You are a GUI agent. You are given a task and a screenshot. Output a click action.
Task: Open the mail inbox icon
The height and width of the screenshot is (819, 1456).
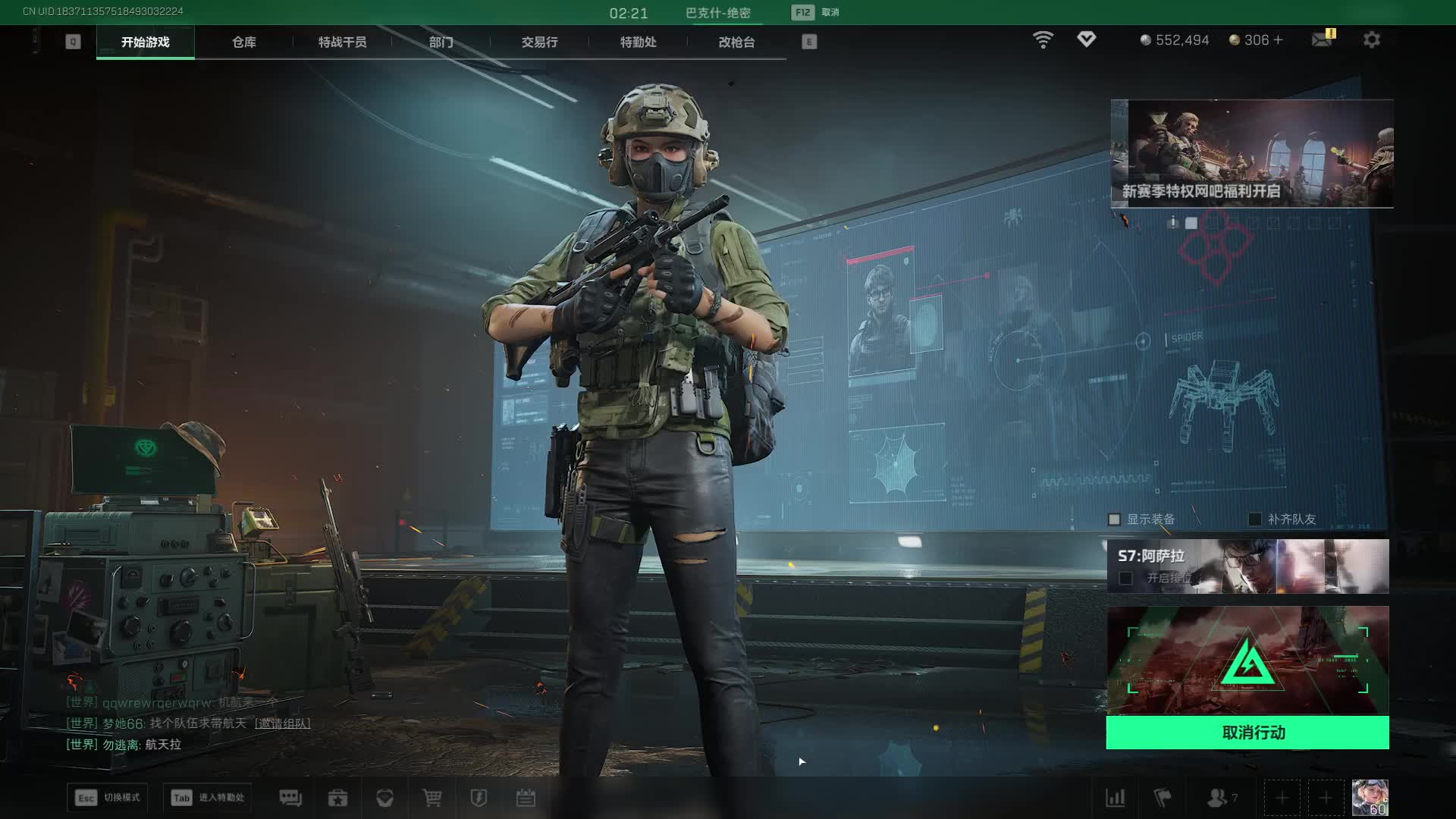(x=1323, y=39)
